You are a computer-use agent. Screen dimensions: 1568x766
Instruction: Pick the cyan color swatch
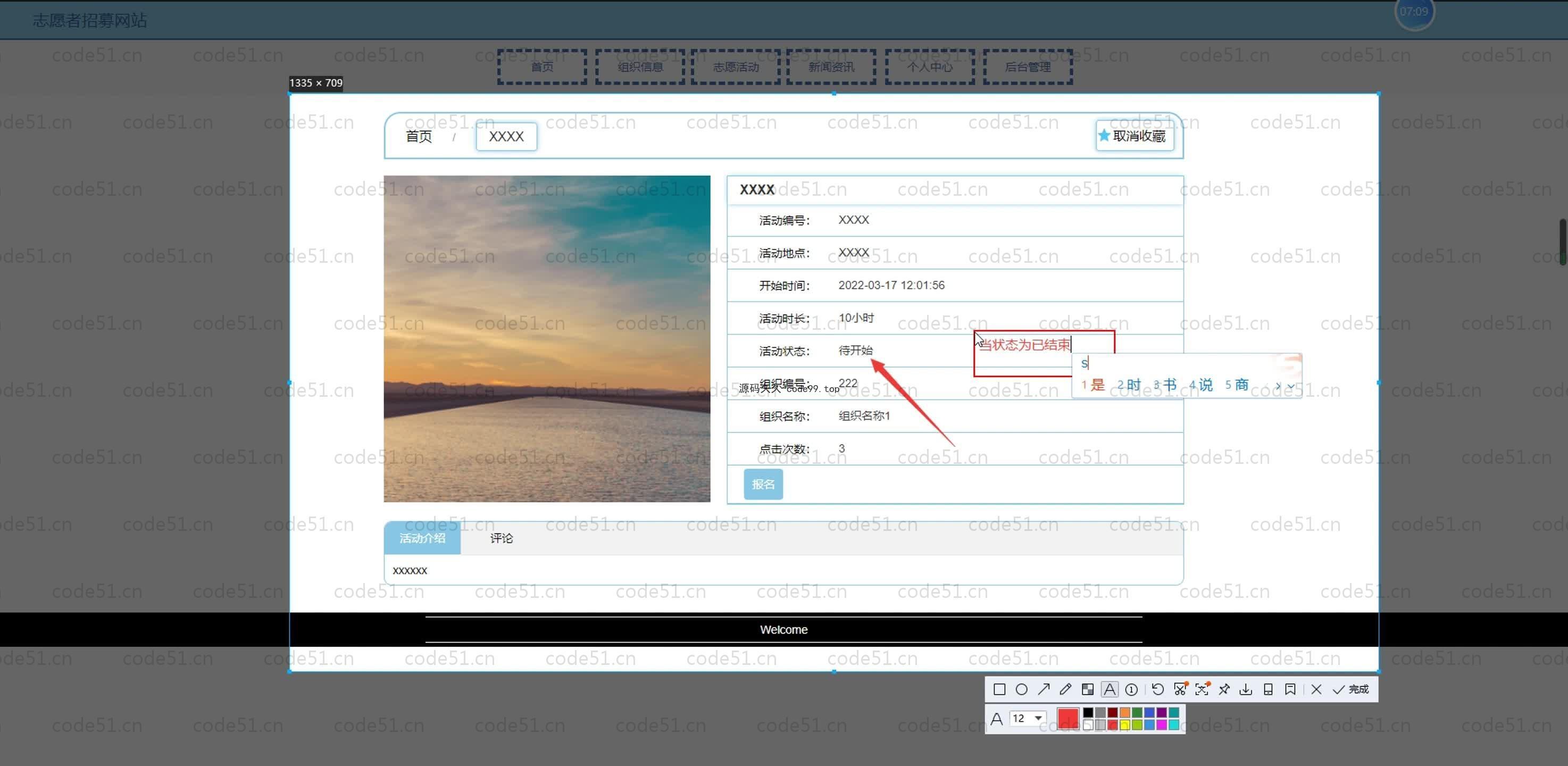tap(1173, 725)
